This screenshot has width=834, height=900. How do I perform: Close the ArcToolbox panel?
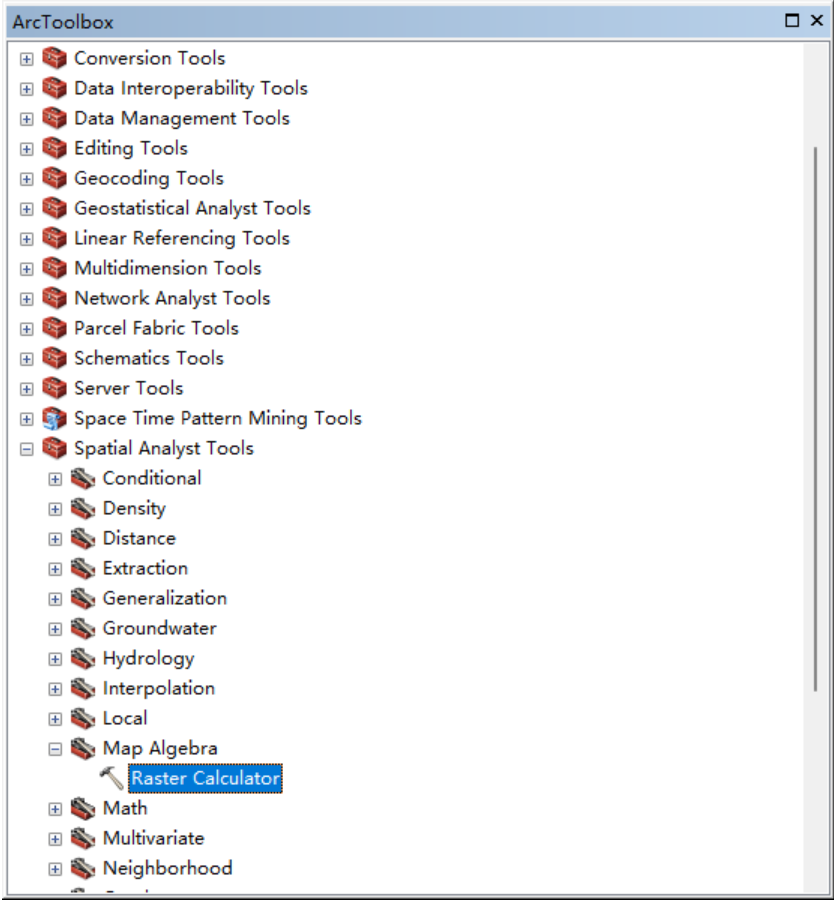pos(816,21)
